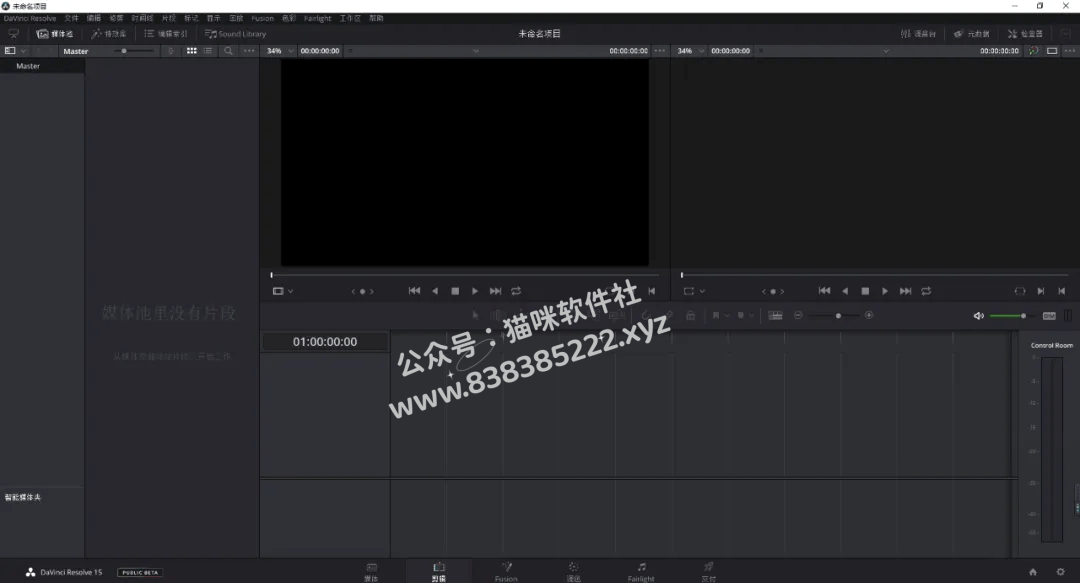Adjust the timeline zoom slider
This screenshot has width=1080, height=583.
pyautogui.click(x=835, y=316)
